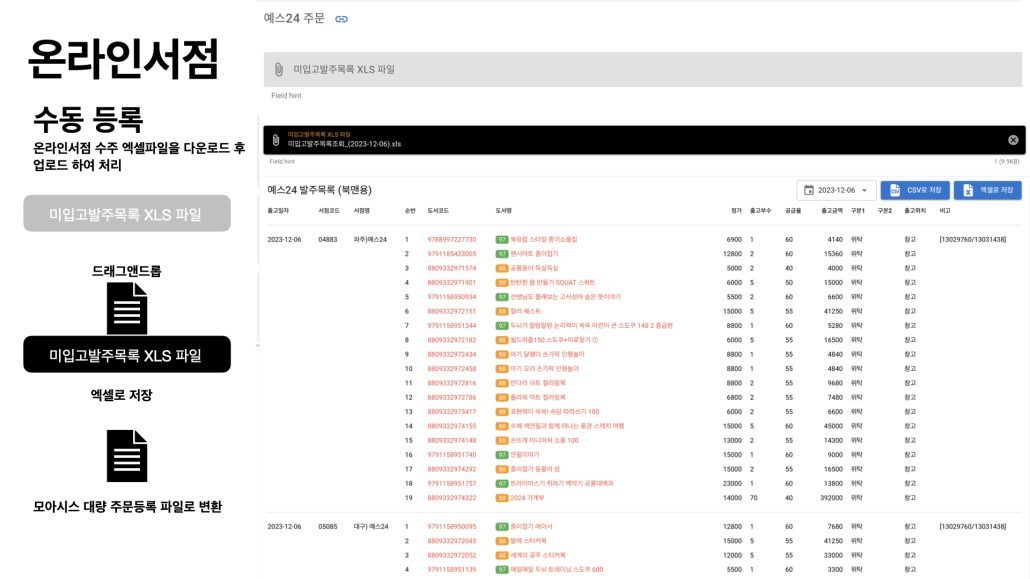Click the document icon under 엑셀로 저장 label
Image resolution: width=1030 pixels, height=579 pixels.
[x=127, y=455]
